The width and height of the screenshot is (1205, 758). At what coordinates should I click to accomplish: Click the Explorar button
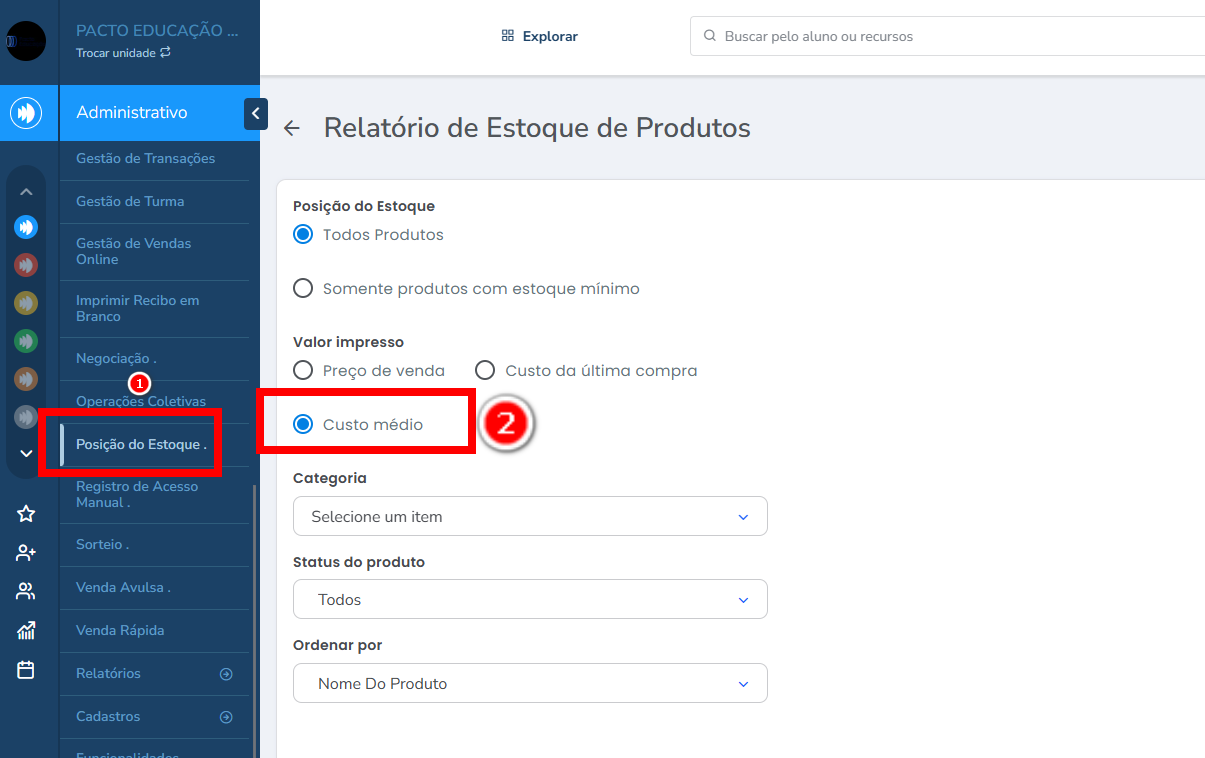pyautogui.click(x=540, y=36)
